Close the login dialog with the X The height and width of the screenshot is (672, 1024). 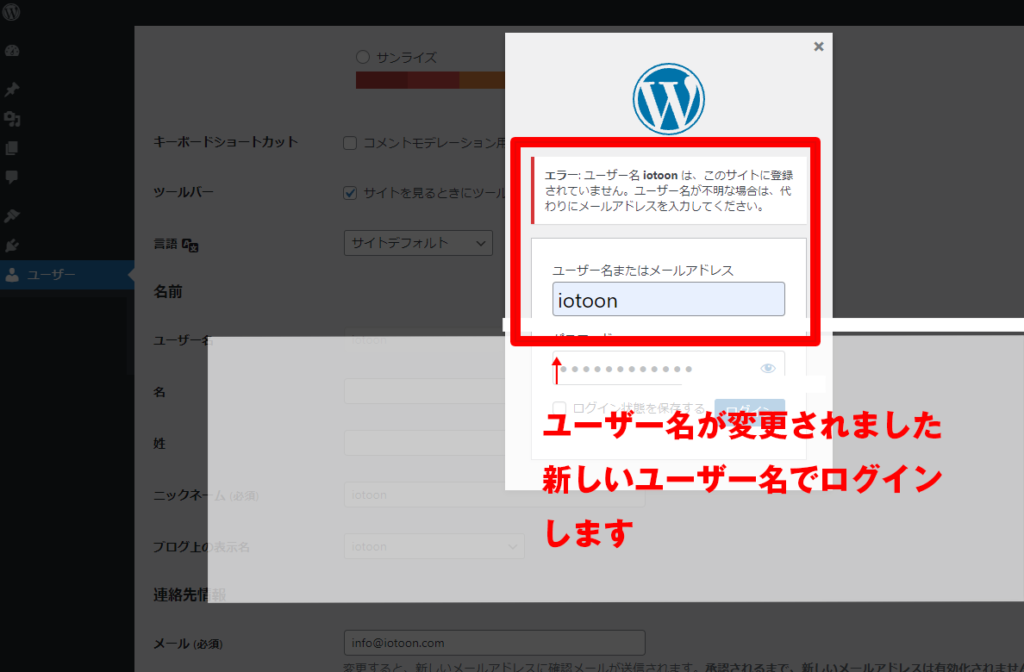click(x=818, y=46)
